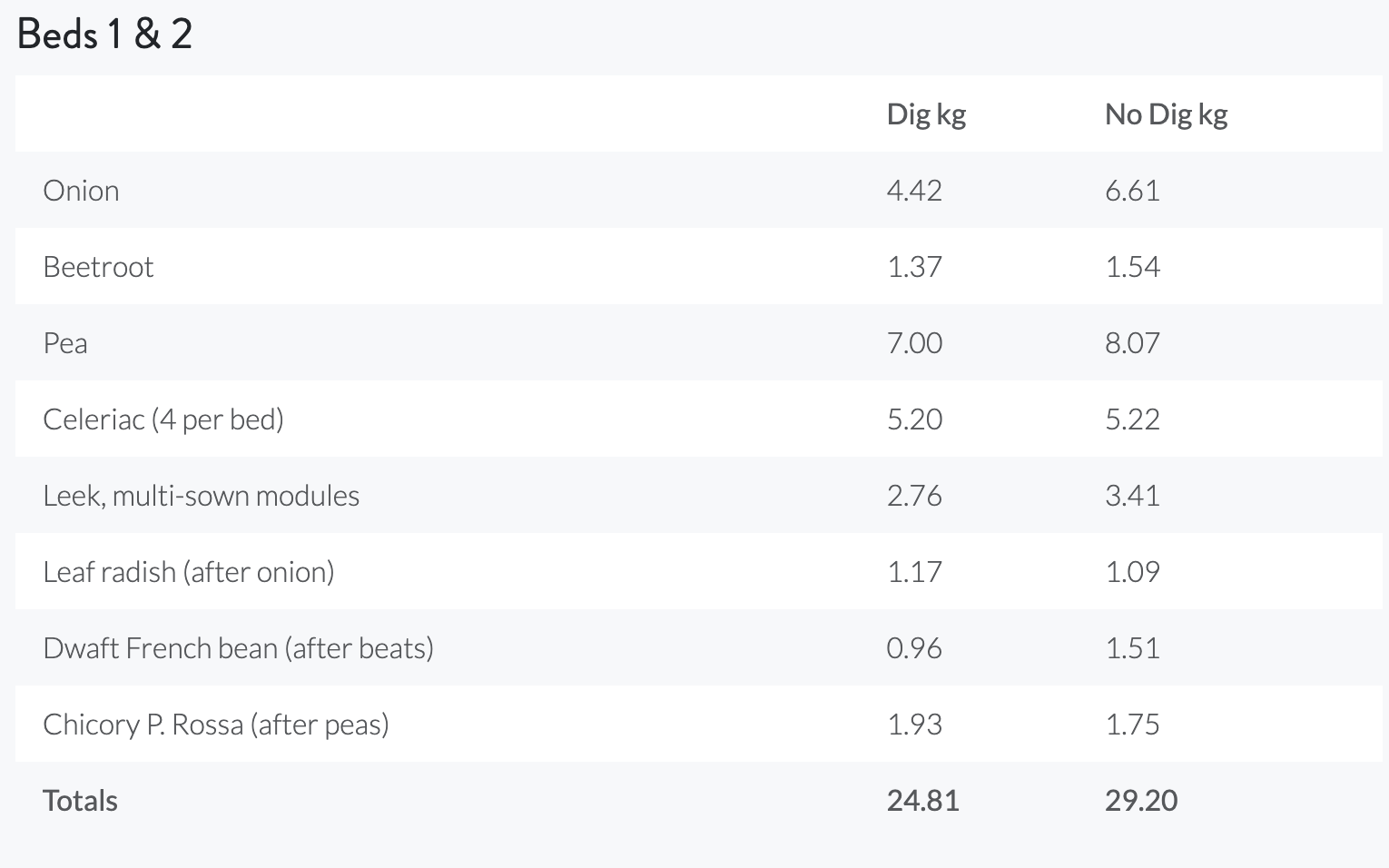The image size is (1389, 868).
Task: Click the 'Dig kg' column header
Action: click(x=926, y=114)
